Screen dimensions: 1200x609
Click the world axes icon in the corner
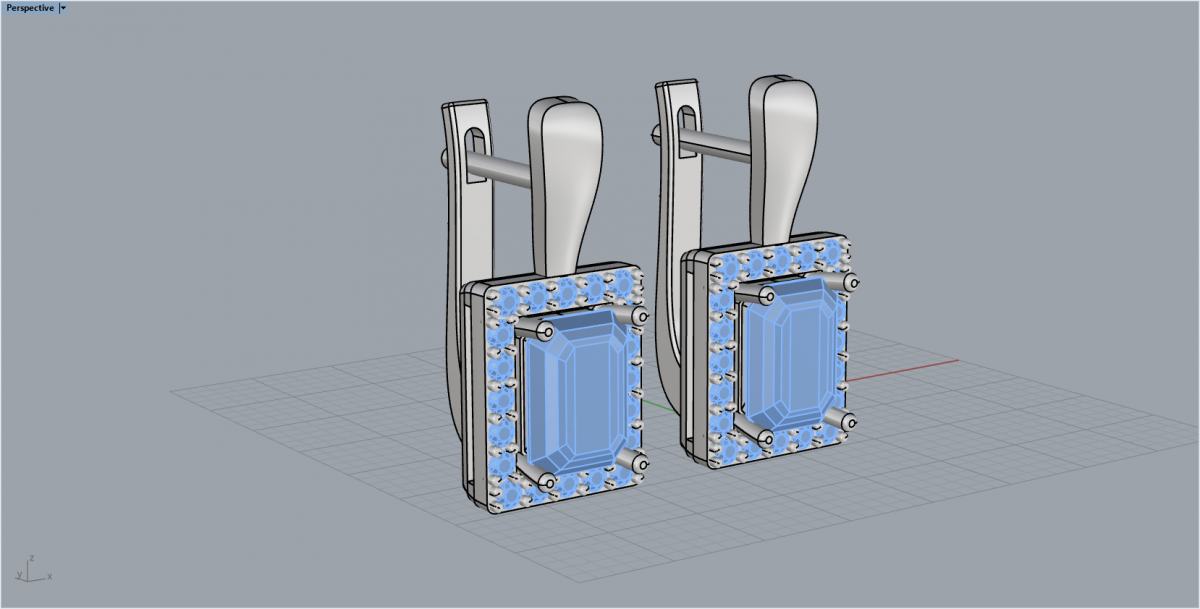32,570
